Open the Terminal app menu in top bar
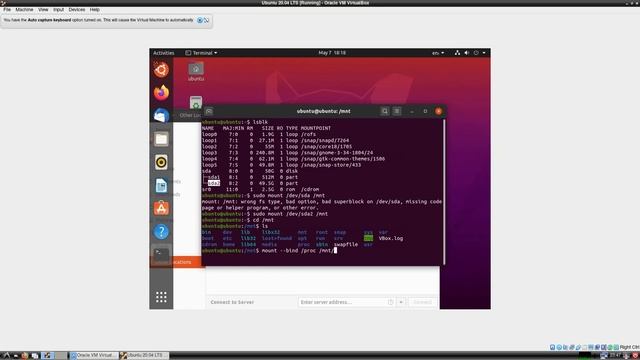Viewport: 640px width, 360px height. pyautogui.click(x=201, y=53)
